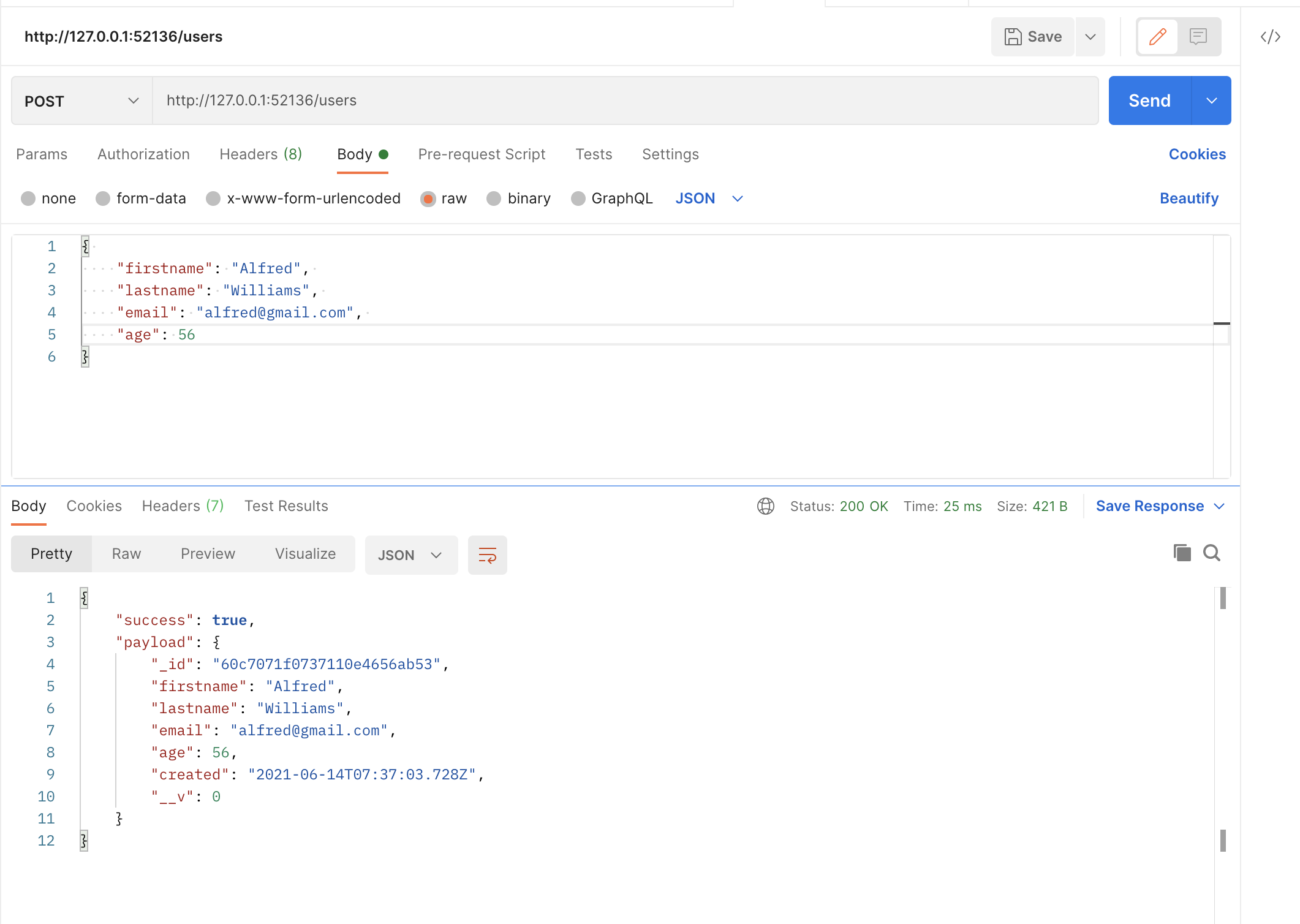
Task: Beautify the JSON body
Action: (x=1189, y=199)
